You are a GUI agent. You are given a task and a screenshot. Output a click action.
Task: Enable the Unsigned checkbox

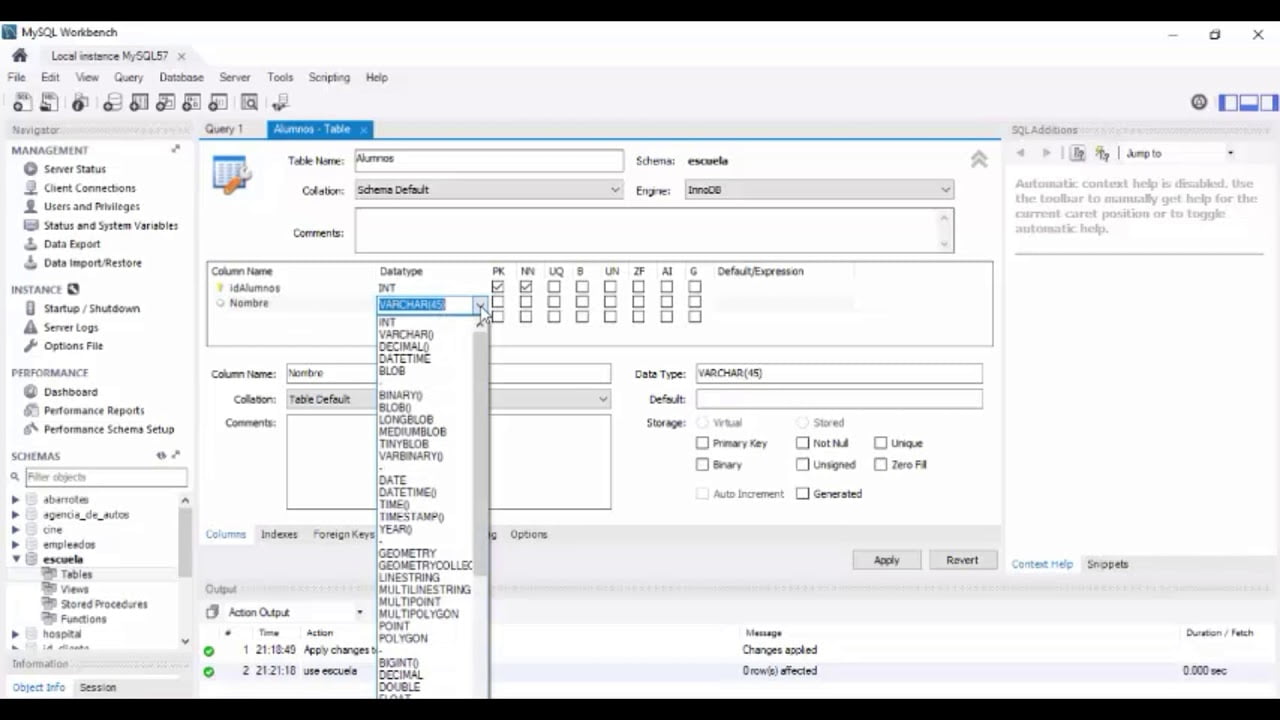[x=802, y=465]
